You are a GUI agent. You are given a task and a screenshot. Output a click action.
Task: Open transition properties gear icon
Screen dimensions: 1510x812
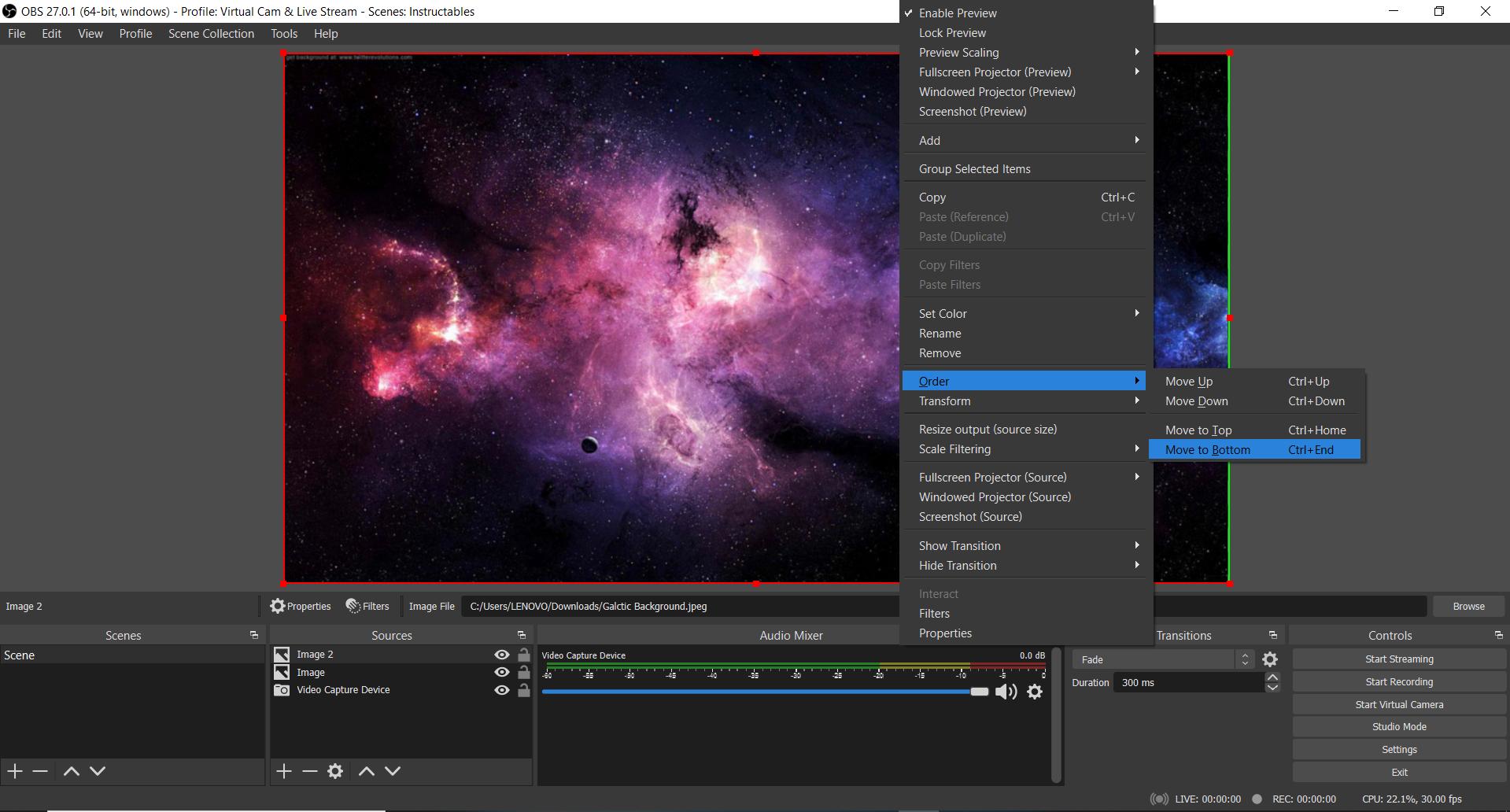point(1270,659)
